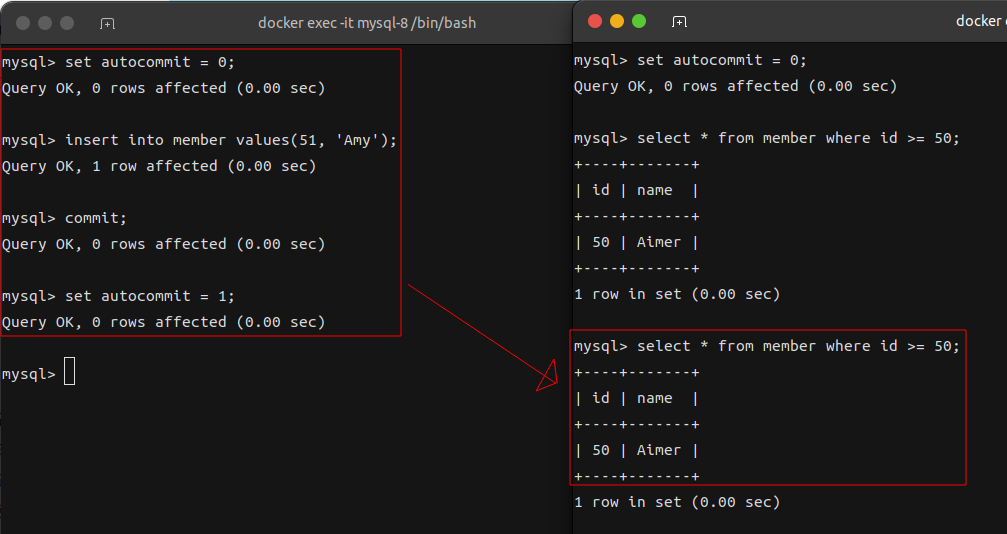Click the last '1 row in set (0.00 sec)' line
The width and height of the screenshot is (1007, 534).
(x=677, y=503)
